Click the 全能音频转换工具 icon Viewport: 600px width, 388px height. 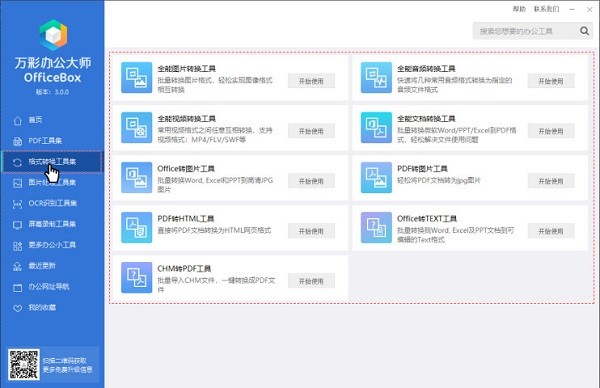[x=376, y=78]
